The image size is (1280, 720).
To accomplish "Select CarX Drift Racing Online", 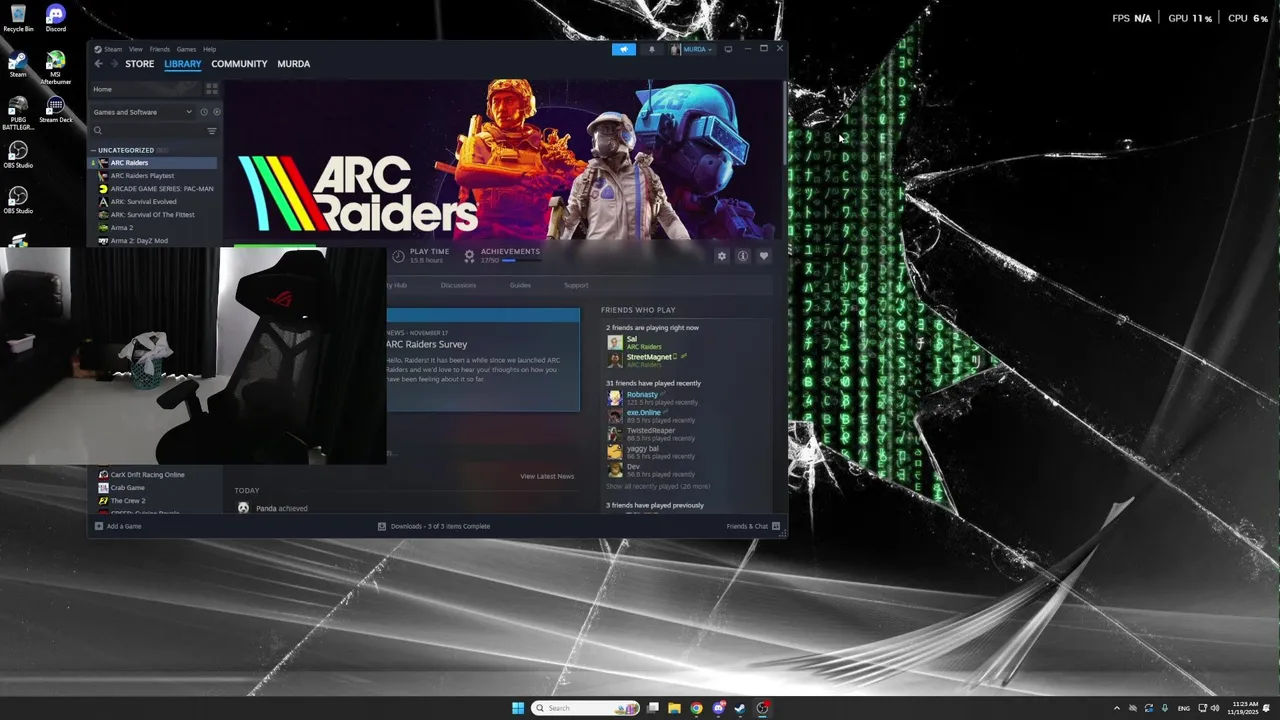I will tap(147, 475).
